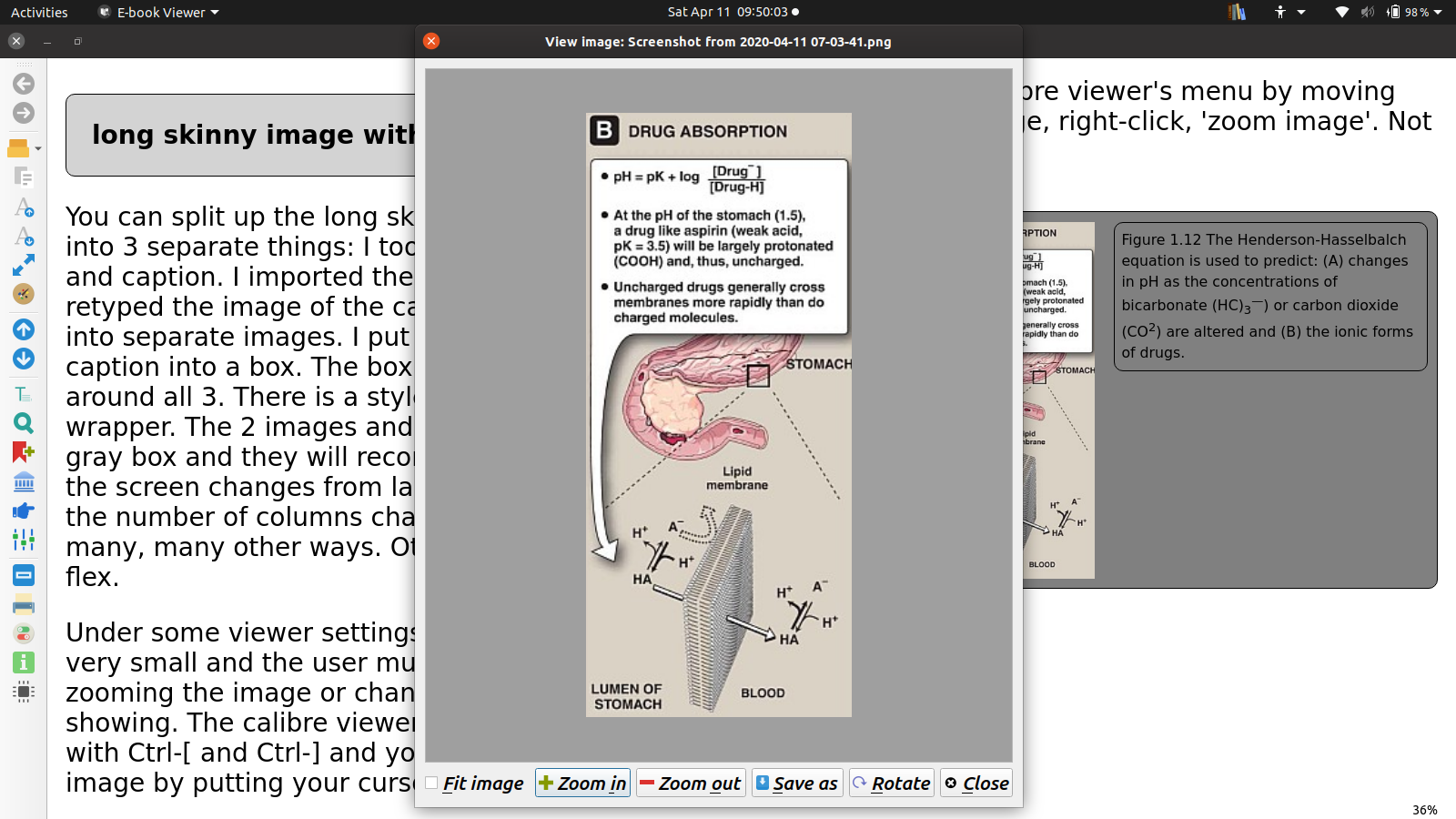1456x819 pixels.
Task: Open viewer preferences sliders icon
Action: pyautogui.click(x=24, y=540)
